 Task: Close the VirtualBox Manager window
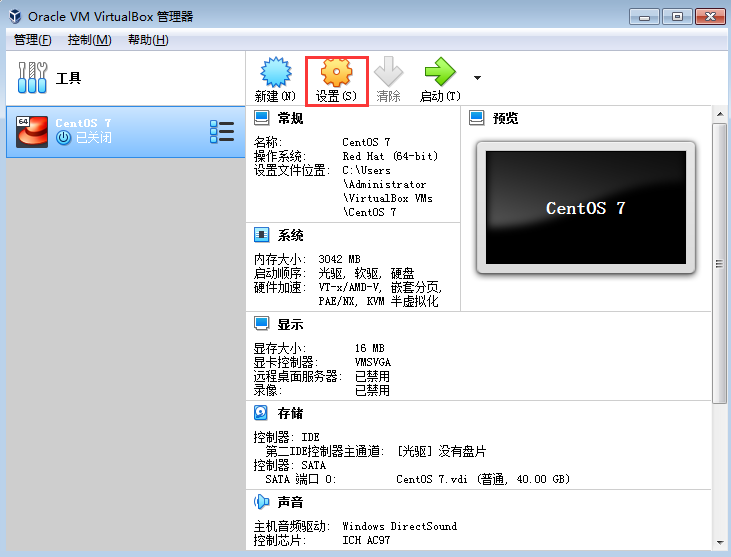[x=710, y=17]
